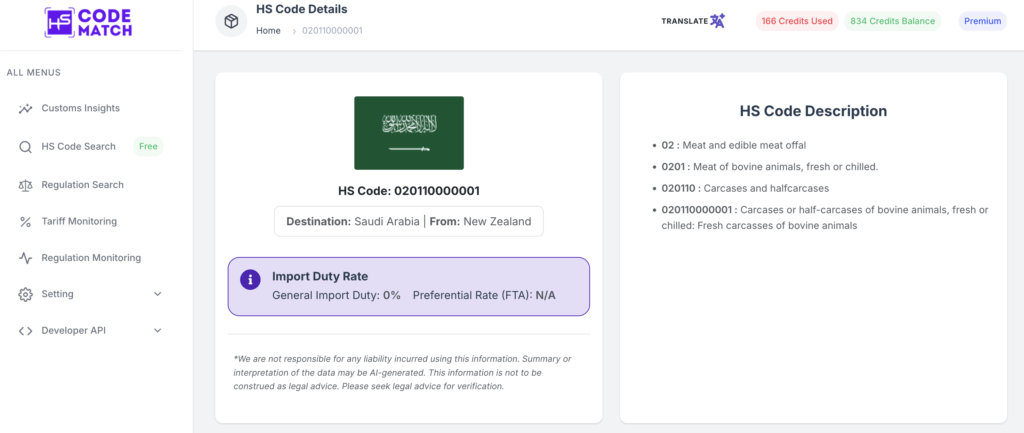The width and height of the screenshot is (1024, 433).
Task: Click the Premium plan badge
Action: [x=982, y=21]
